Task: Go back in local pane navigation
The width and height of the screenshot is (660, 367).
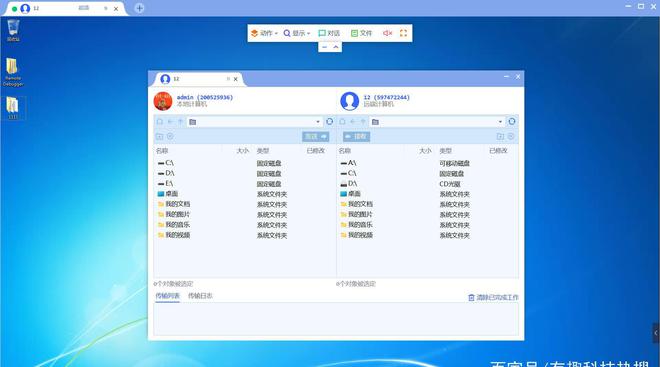Action: click(170, 122)
